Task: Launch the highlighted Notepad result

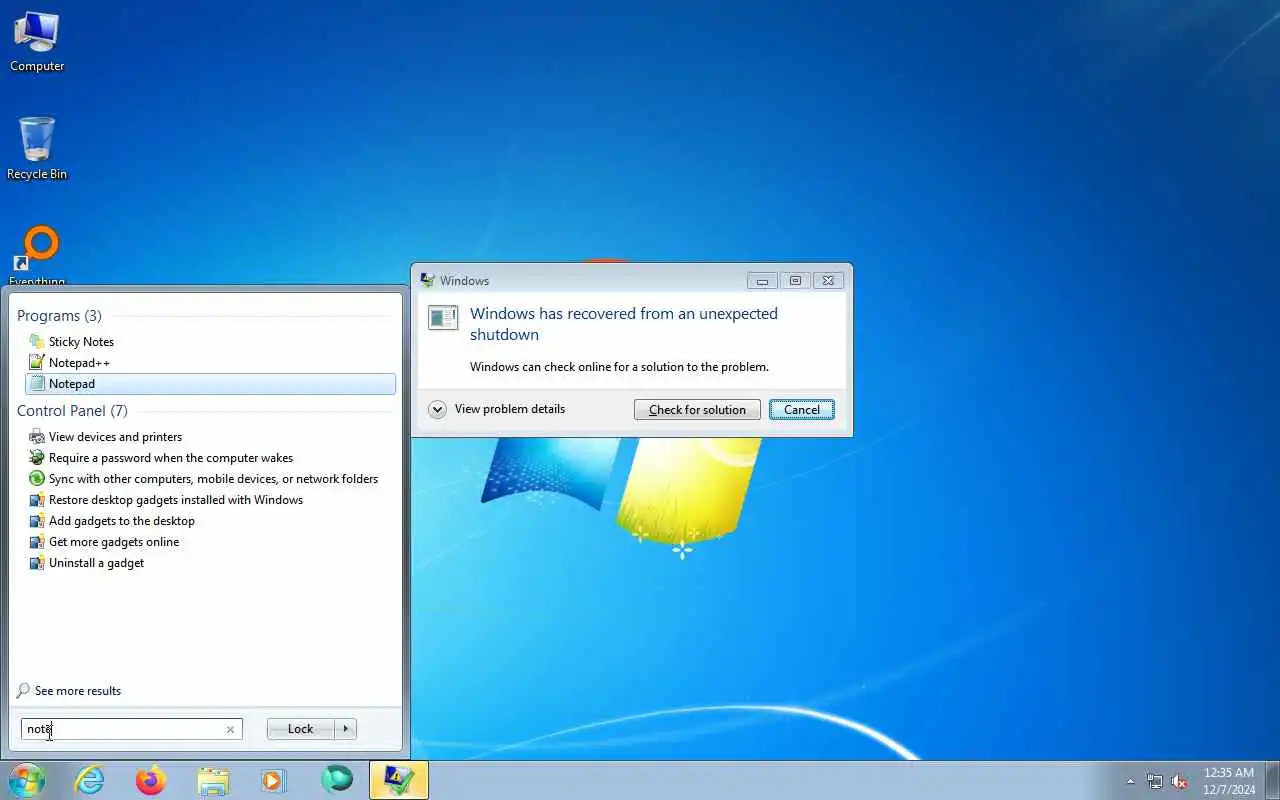Action: pos(210,383)
